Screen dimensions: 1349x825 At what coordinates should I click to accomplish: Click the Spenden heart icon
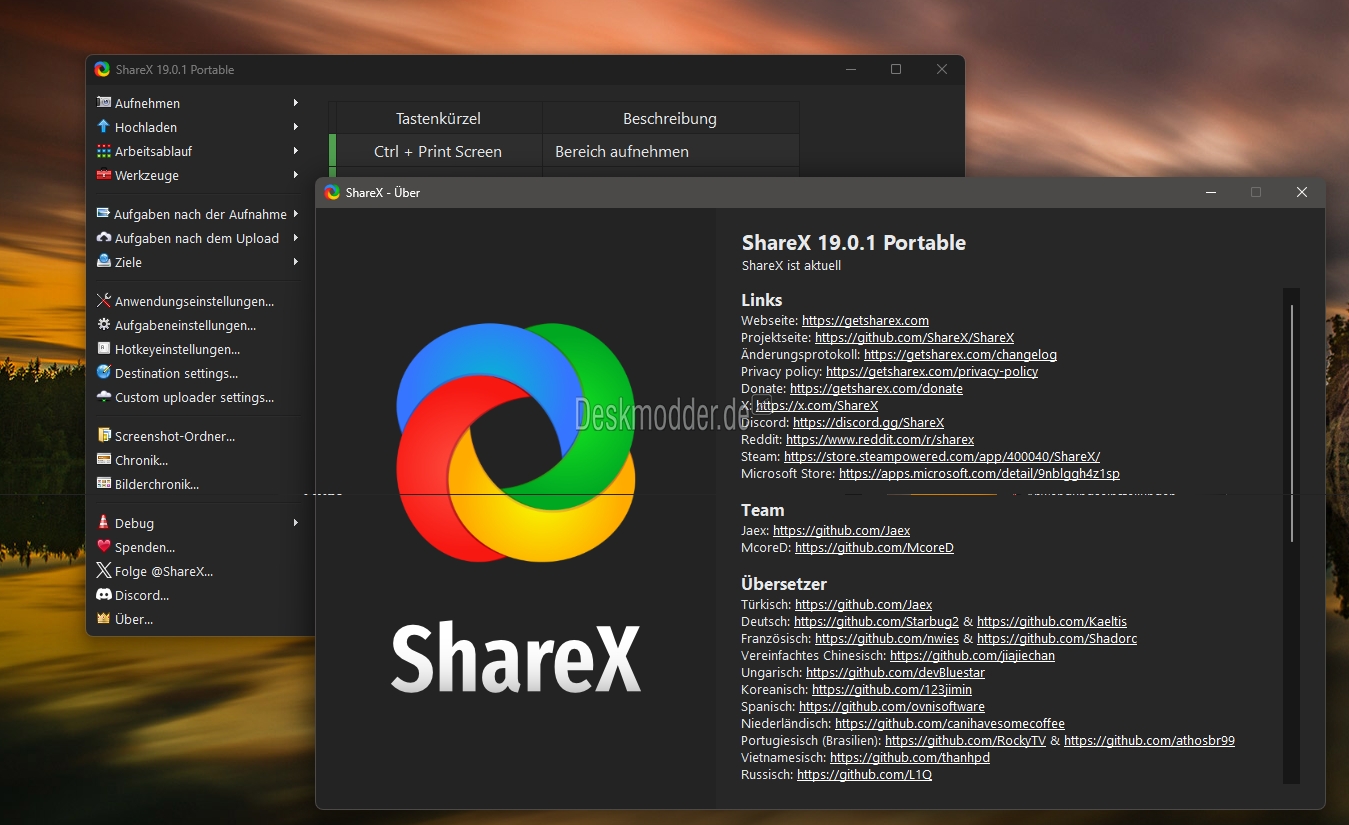coord(104,547)
